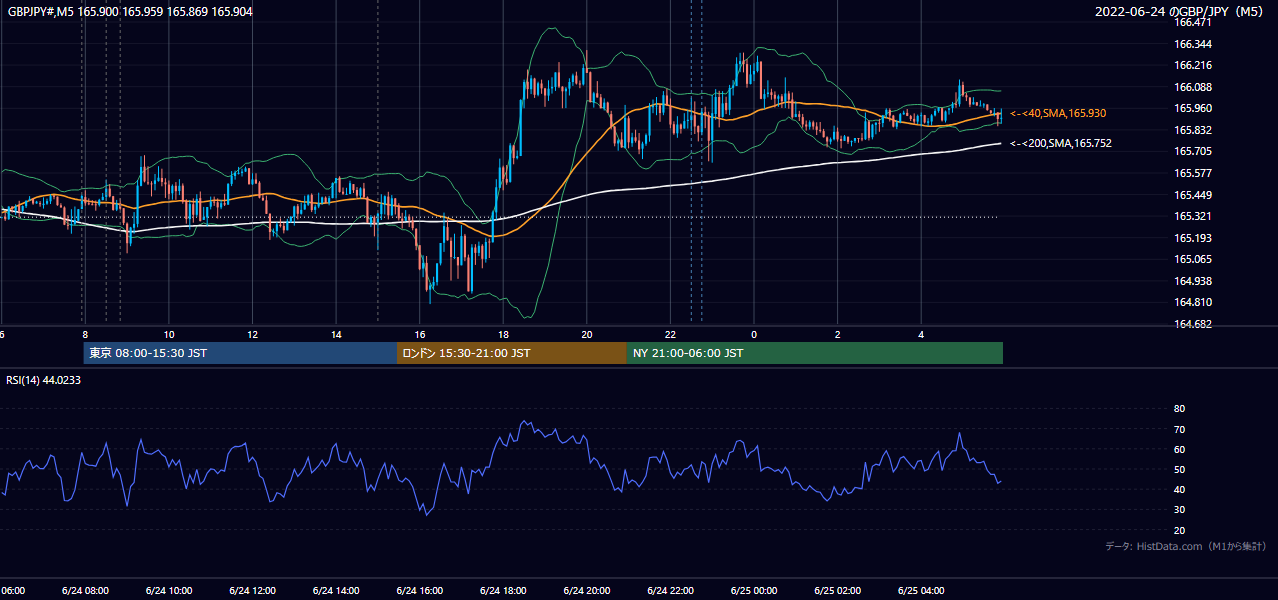Click price axis value 166.088
Screen dimensions: 1278x600
pyautogui.click(x=1193, y=87)
